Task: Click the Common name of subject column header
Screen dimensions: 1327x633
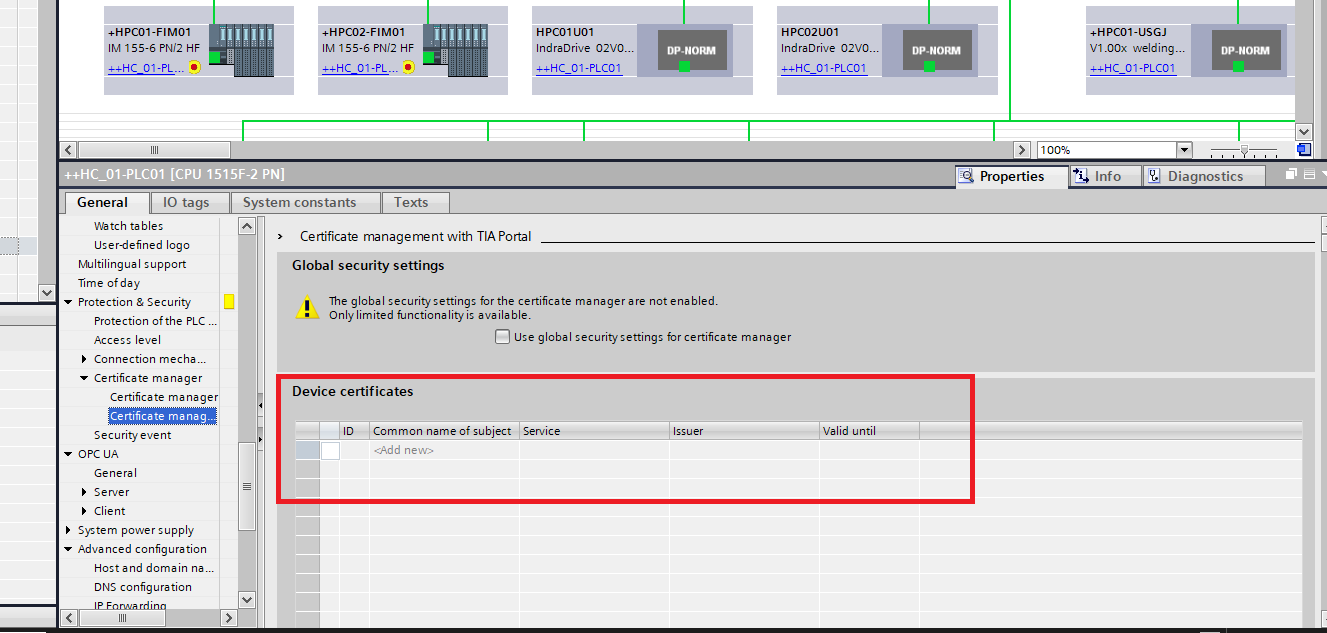Action: point(444,431)
